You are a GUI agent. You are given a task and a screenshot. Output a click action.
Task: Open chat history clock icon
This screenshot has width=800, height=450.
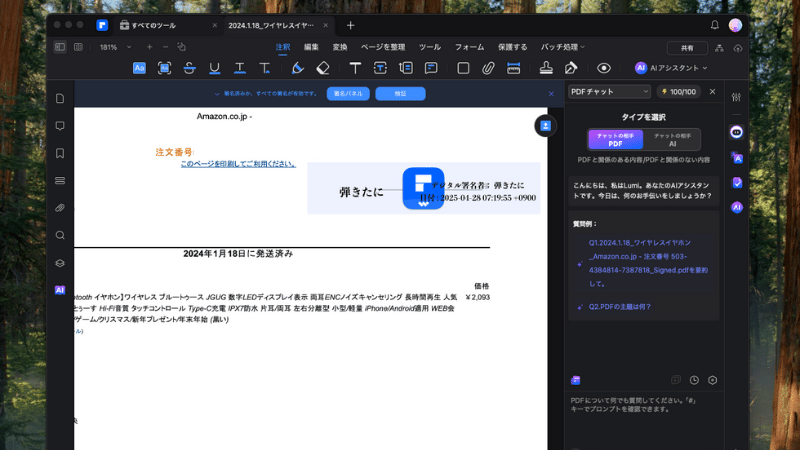pos(694,380)
